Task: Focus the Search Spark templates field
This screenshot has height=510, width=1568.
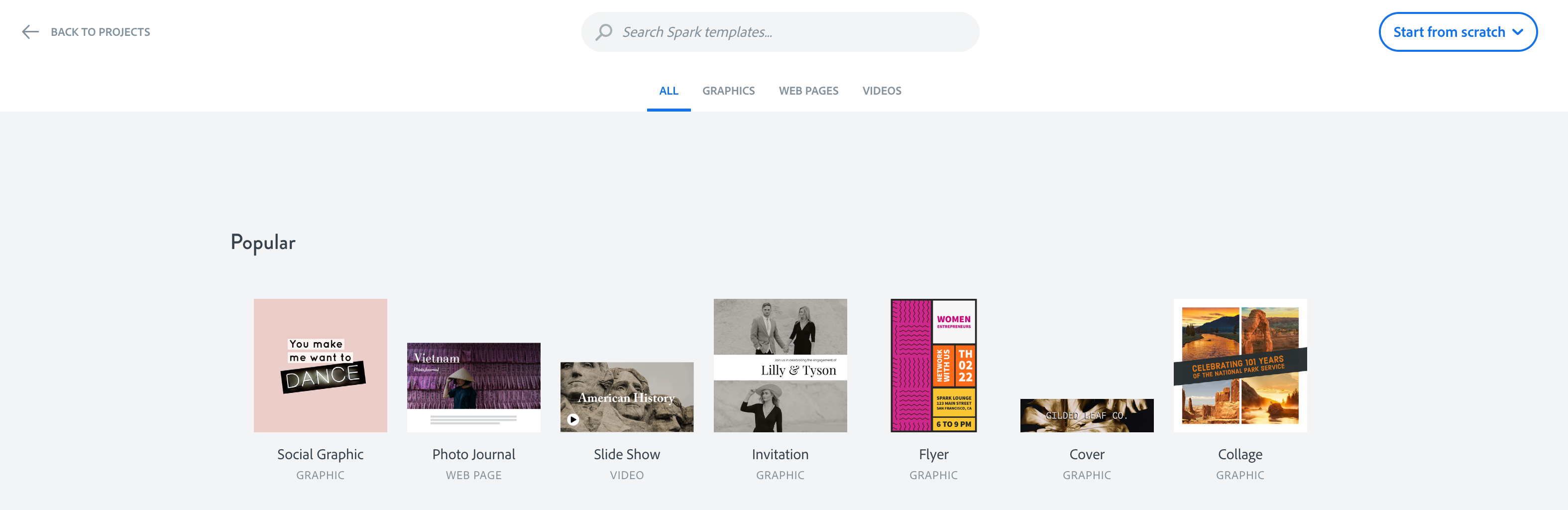Action: click(x=780, y=32)
